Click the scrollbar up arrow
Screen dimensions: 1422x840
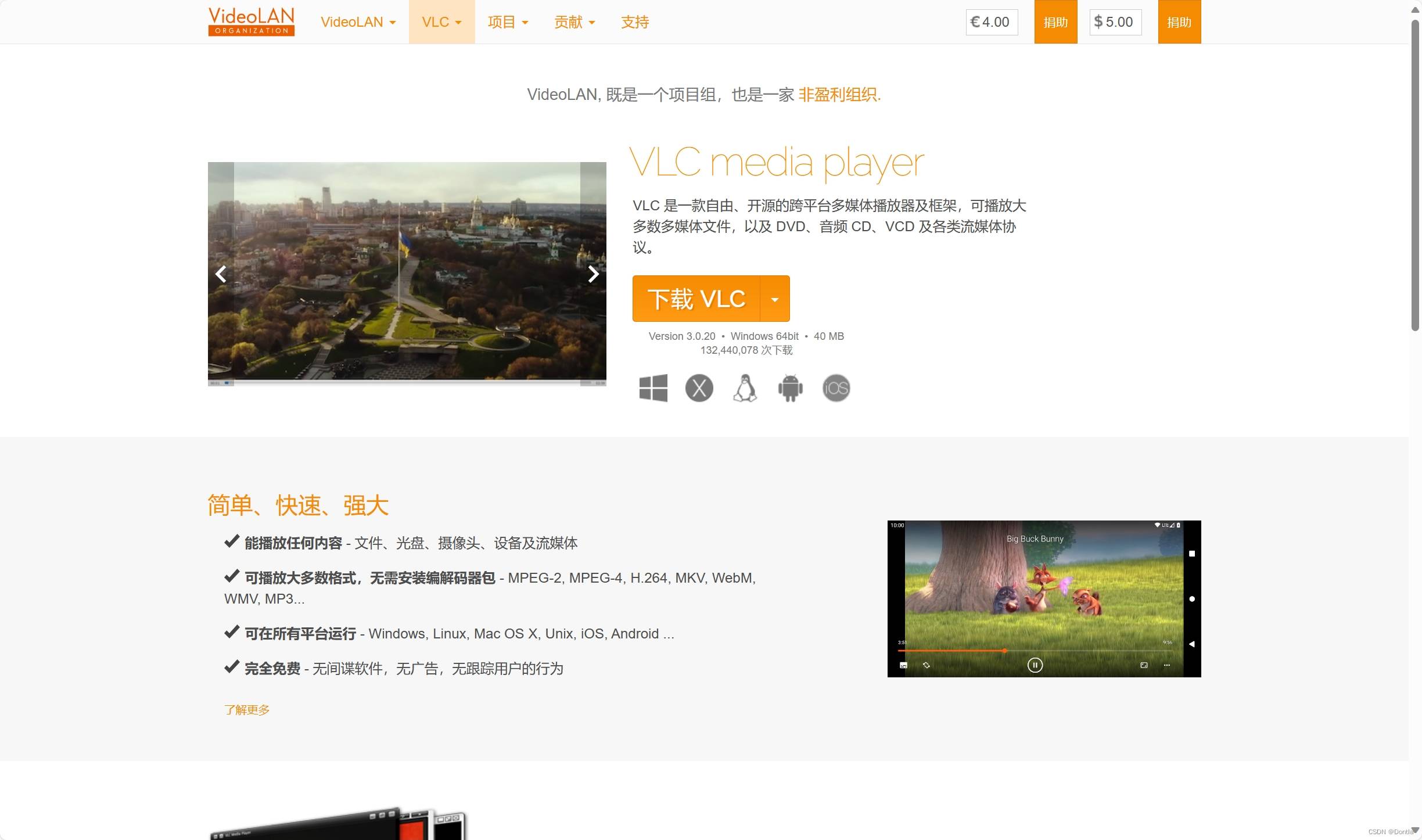(1416, 10)
